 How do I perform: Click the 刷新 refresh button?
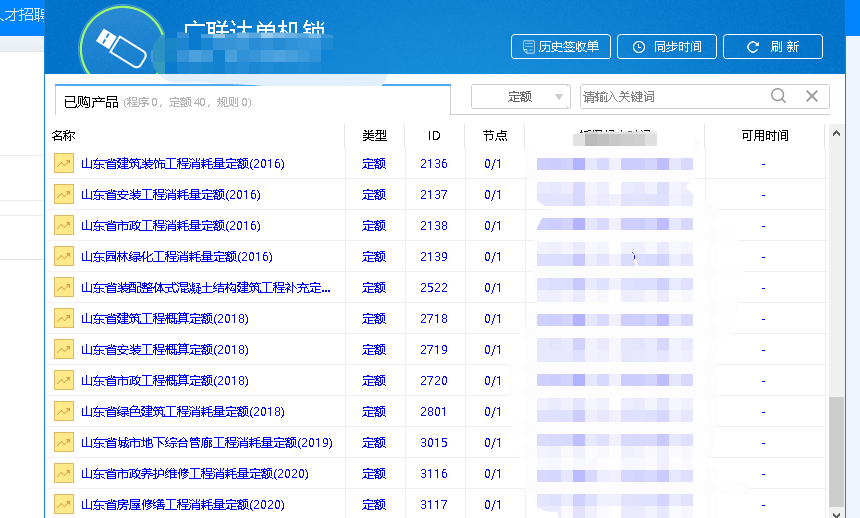point(773,47)
